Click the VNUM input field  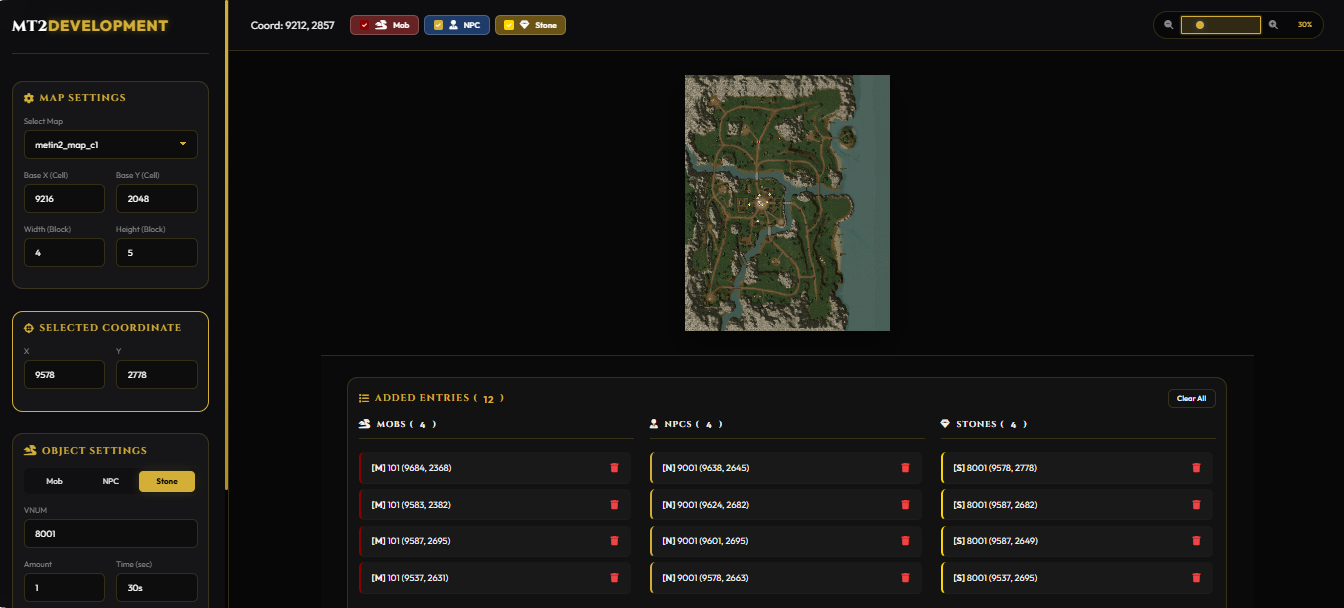pyautogui.click(x=110, y=534)
